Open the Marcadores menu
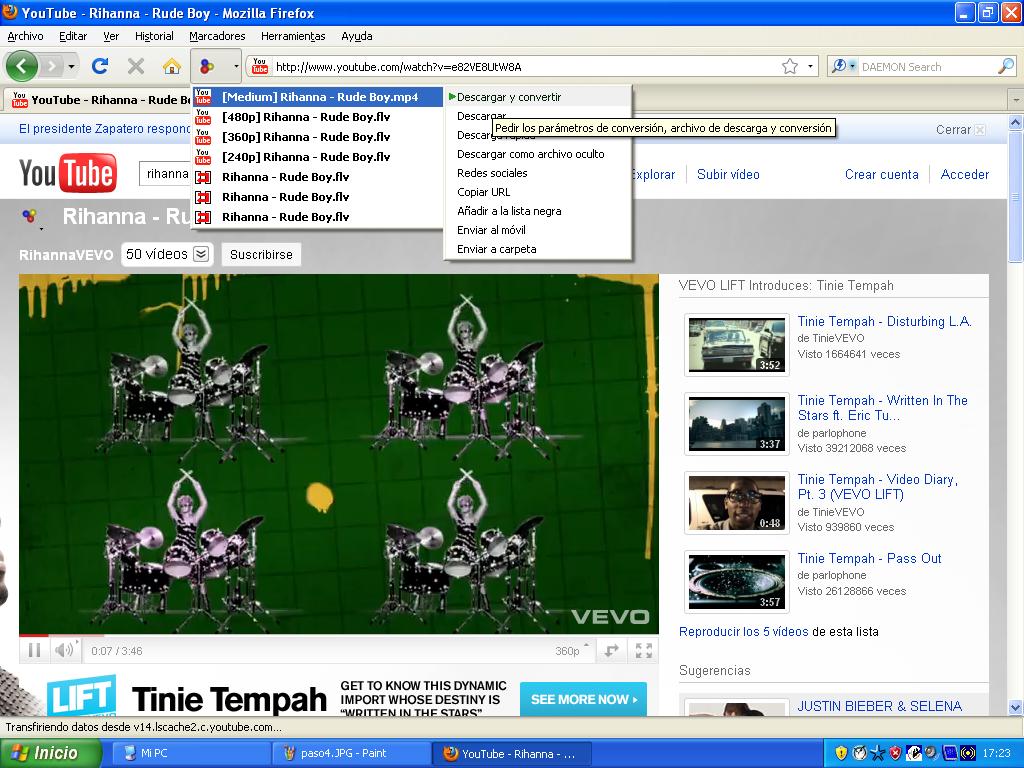The width and height of the screenshot is (1024, 768). pos(217,37)
